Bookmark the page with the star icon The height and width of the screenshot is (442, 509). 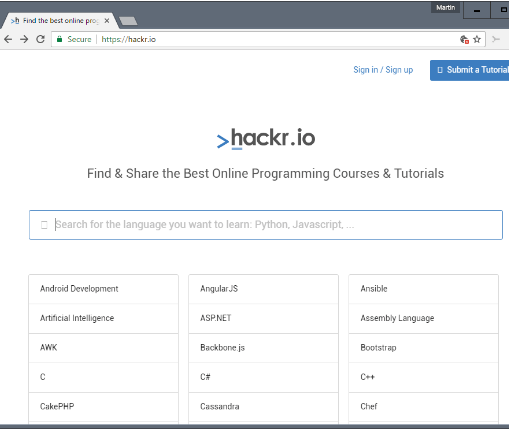(x=477, y=39)
